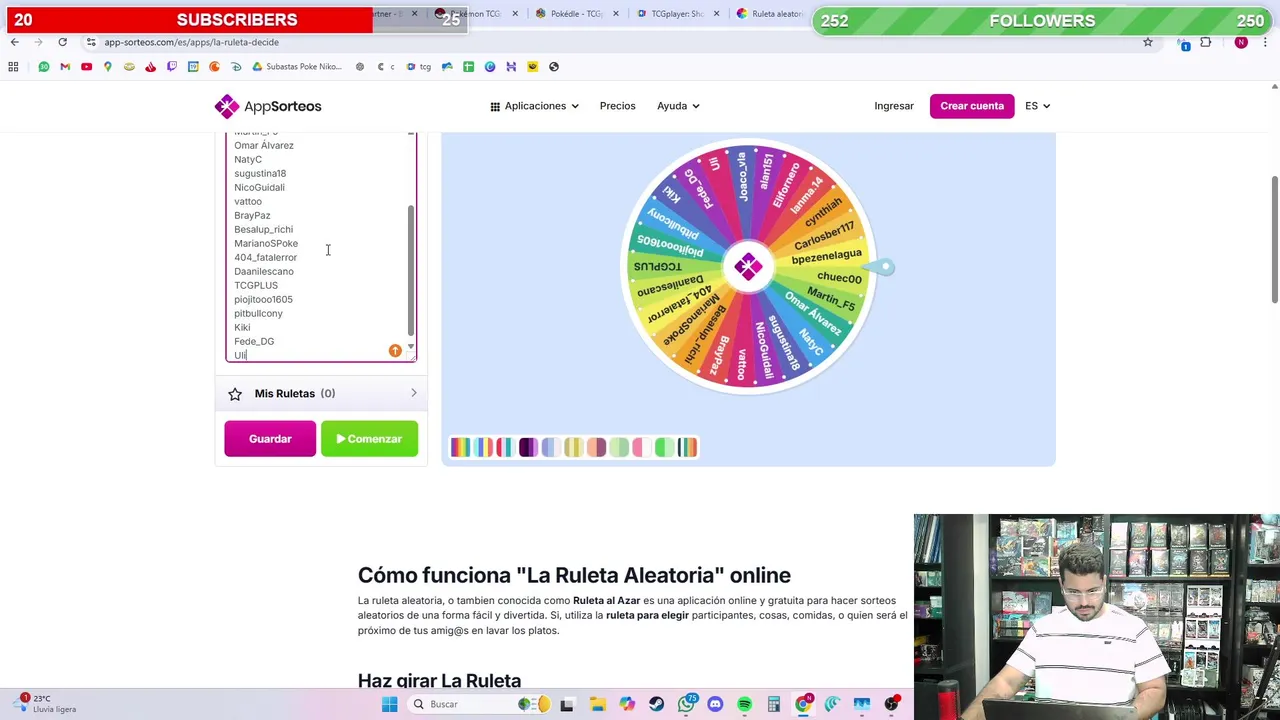Viewport: 1280px width, 720px height.
Task: Click the star icon beside Mis Ruletas
Action: 235,394
